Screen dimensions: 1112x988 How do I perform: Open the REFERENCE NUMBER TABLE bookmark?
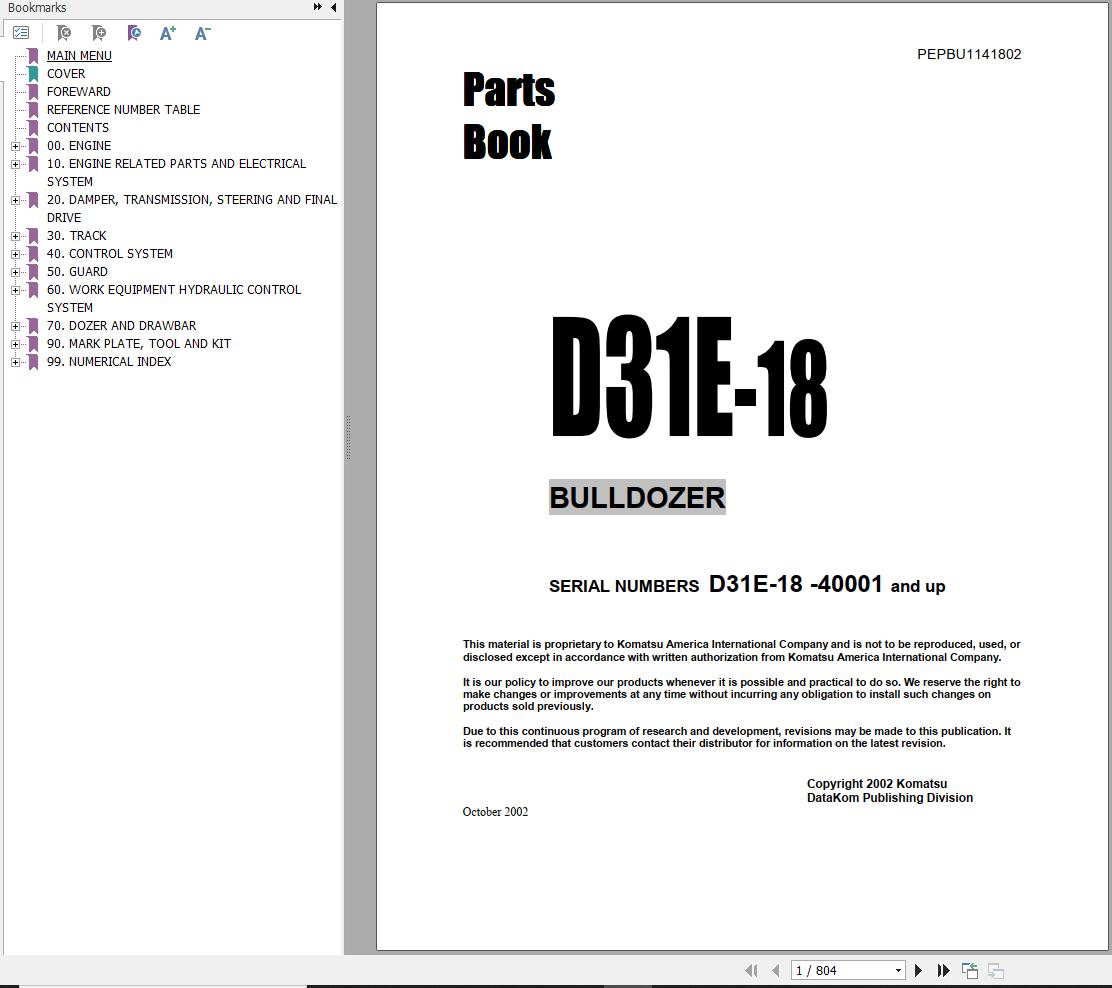tap(123, 110)
